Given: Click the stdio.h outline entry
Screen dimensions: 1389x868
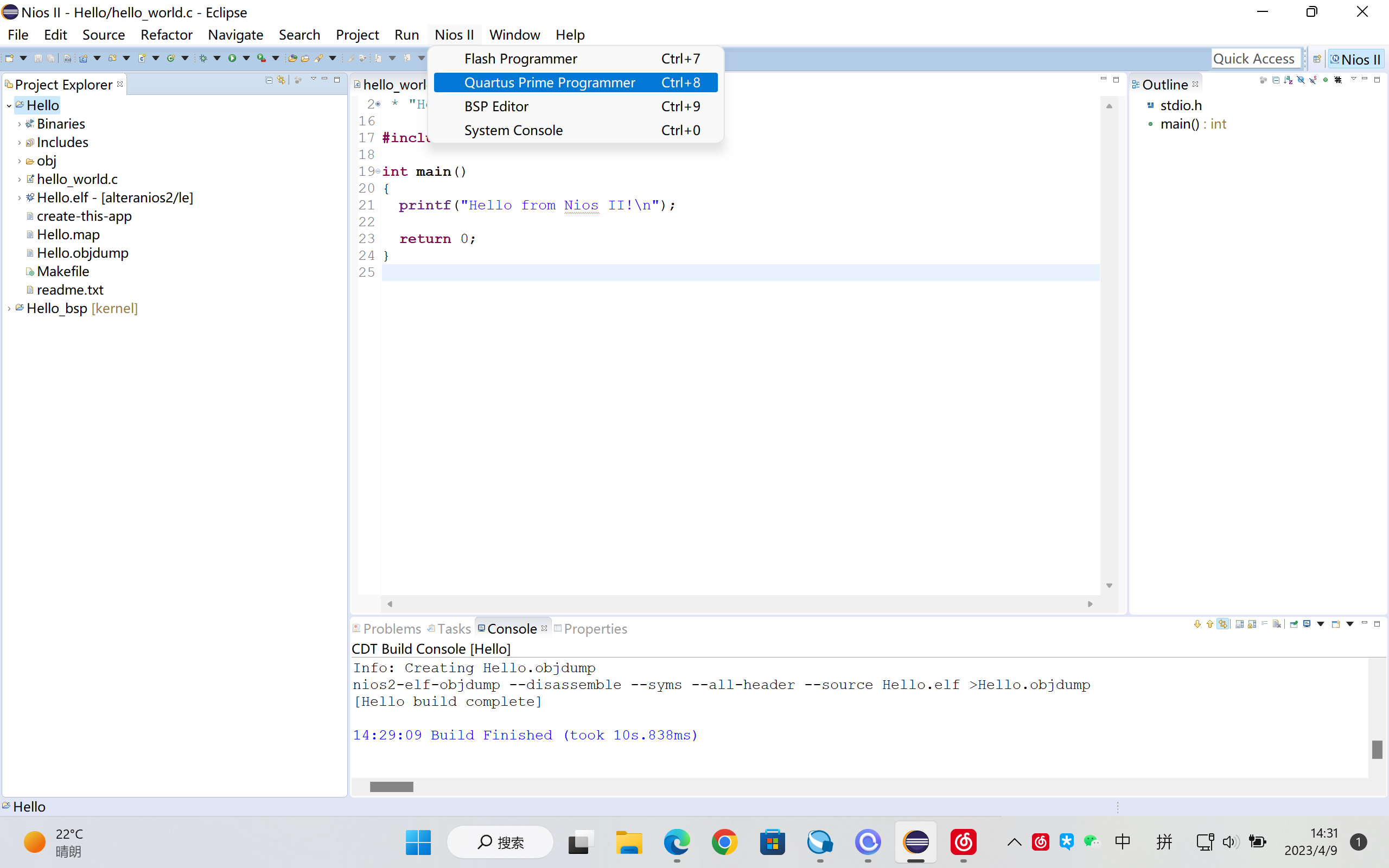Looking at the screenshot, I should click(x=1179, y=104).
